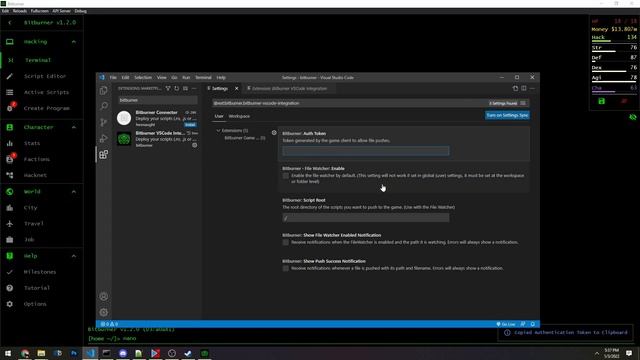Clear settings search filter icon
The image size is (640, 360).
tap(523, 103)
